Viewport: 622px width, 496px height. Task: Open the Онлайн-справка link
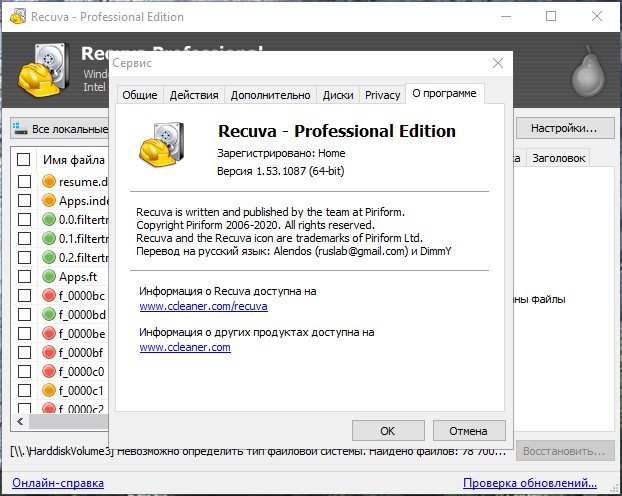[x=58, y=483]
